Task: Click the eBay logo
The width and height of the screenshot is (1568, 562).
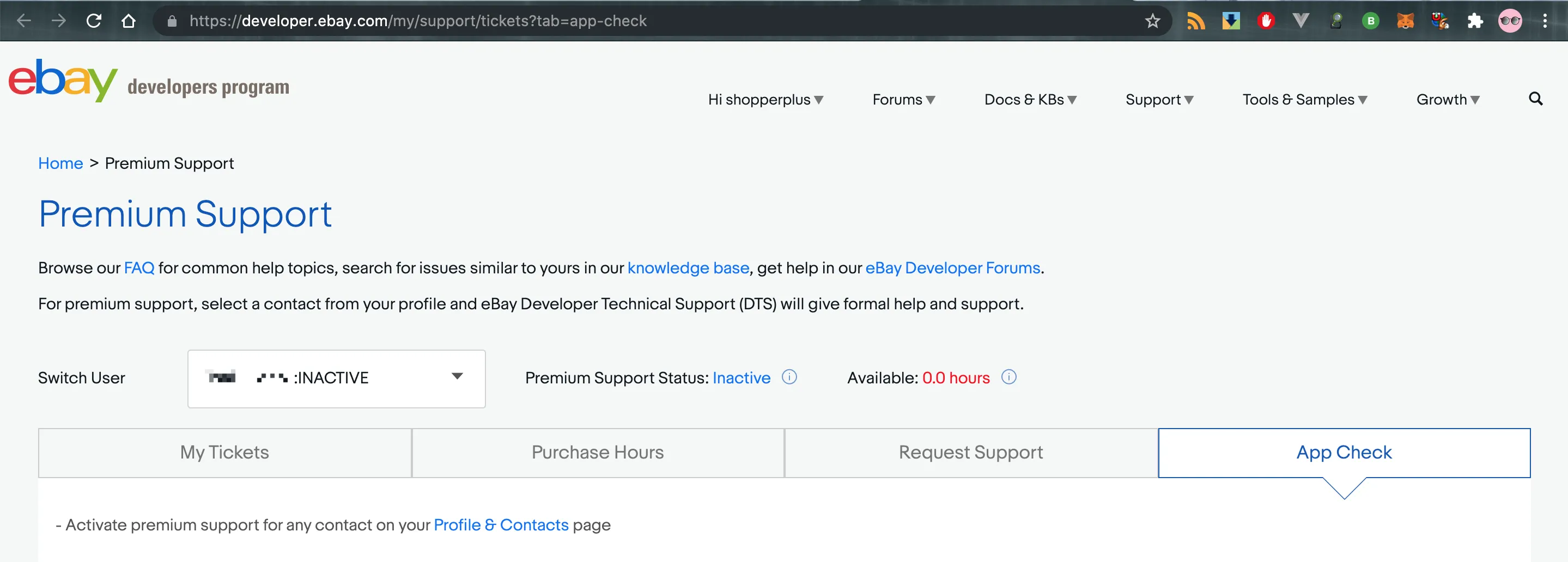Action: click(x=62, y=81)
